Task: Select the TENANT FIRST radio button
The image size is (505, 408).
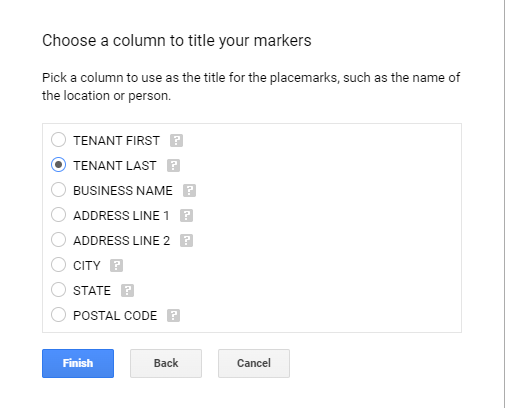Action: [x=58, y=140]
